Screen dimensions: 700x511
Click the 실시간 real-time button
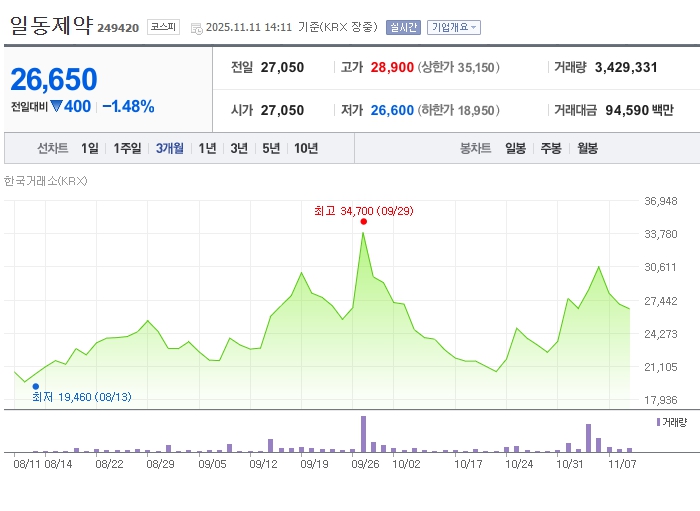(403, 27)
